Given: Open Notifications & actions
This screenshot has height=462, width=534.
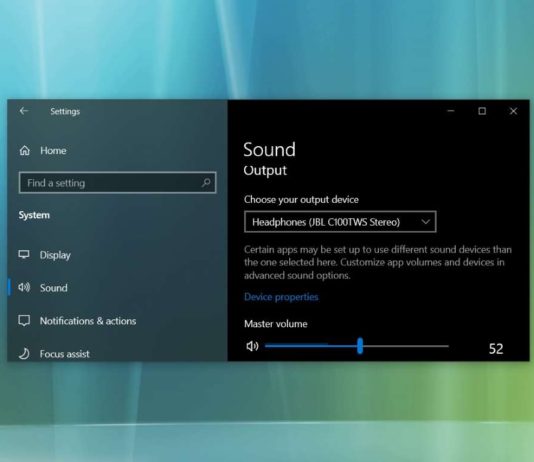Looking at the screenshot, I should click(x=88, y=321).
